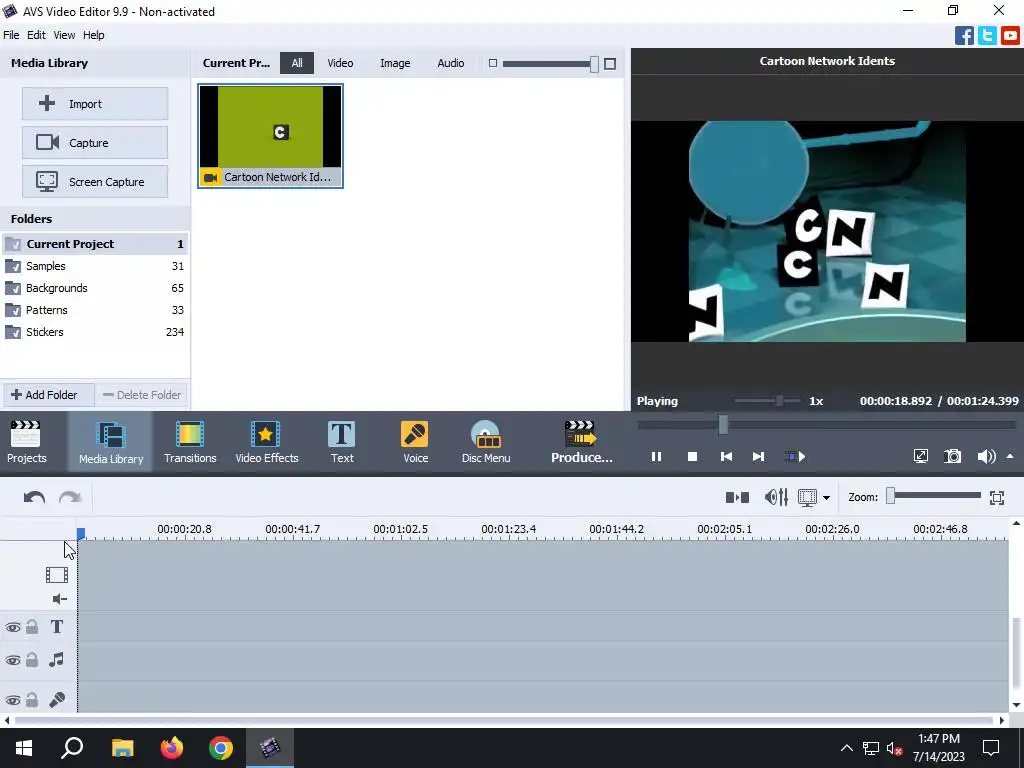The image size is (1024, 768).
Task: Click the text track T icon
Action: pos(57,627)
